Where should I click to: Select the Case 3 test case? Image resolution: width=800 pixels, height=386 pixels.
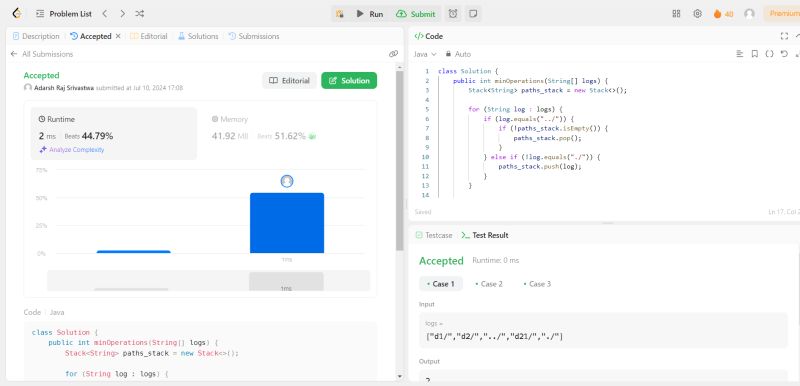[x=537, y=284]
